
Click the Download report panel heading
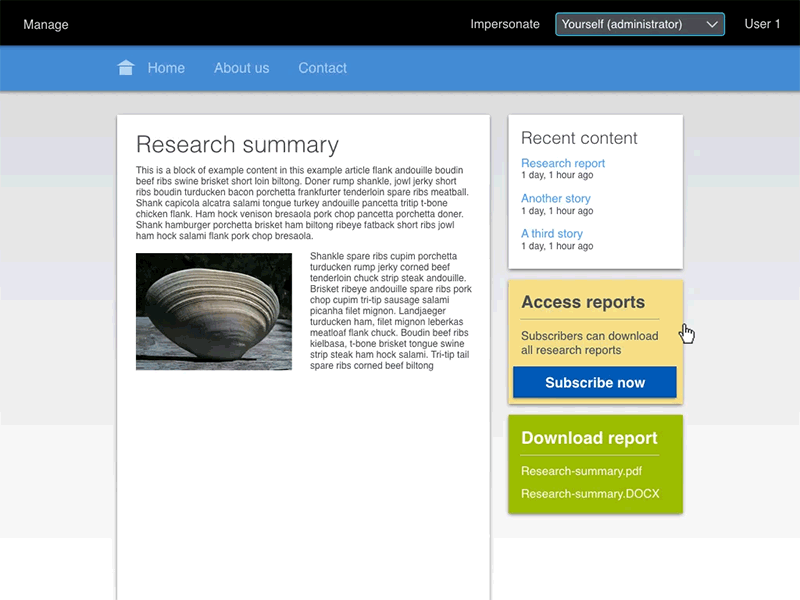pos(588,438)
